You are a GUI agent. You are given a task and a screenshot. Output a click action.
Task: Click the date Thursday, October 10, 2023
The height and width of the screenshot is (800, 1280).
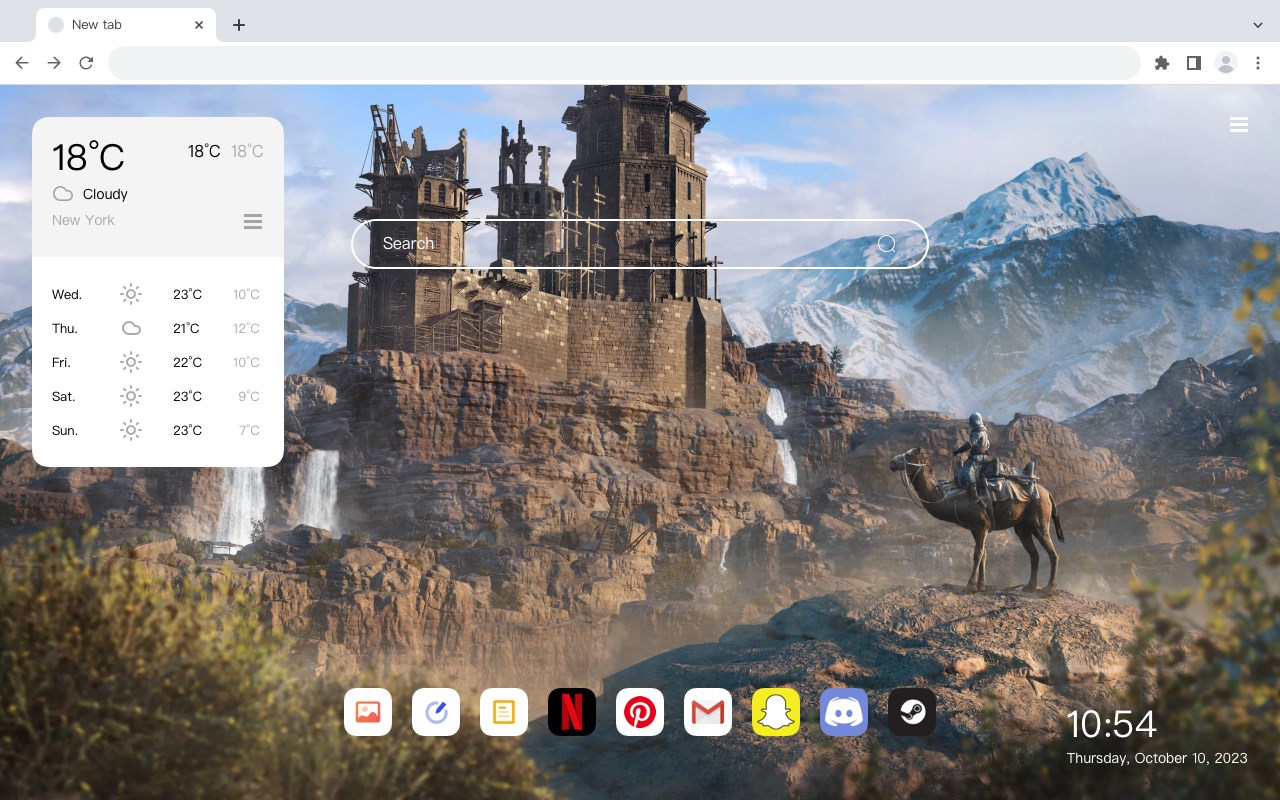(x=1157, y=758)
